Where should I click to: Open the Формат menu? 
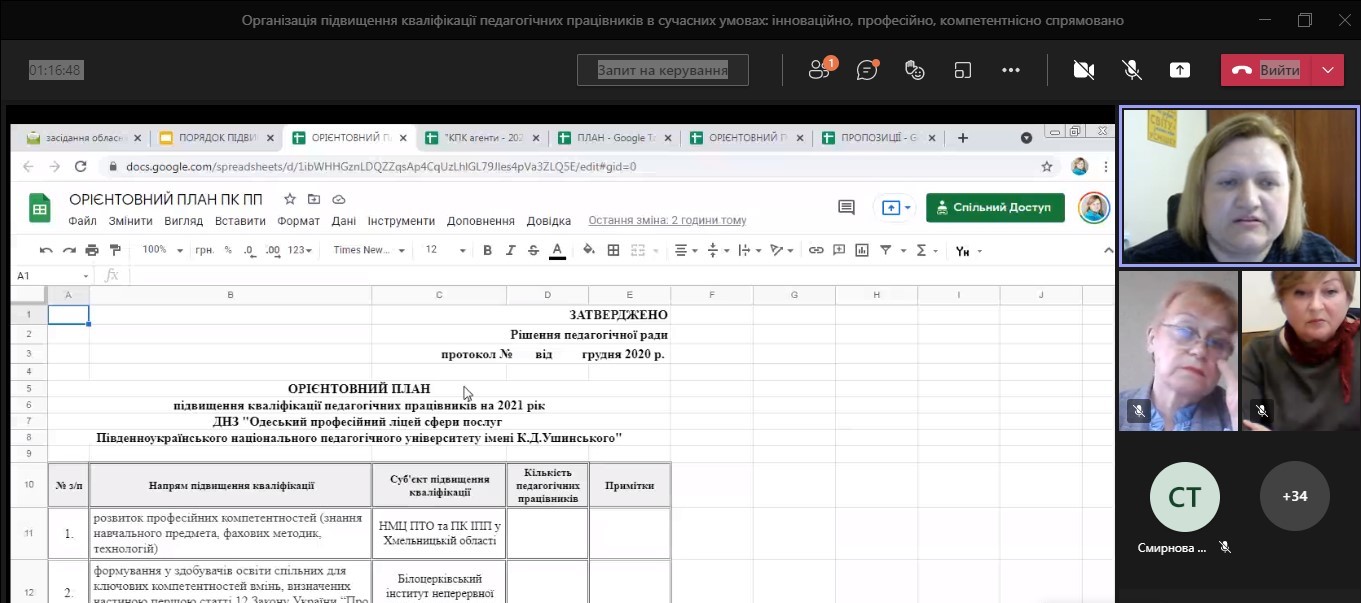point(298,221)
